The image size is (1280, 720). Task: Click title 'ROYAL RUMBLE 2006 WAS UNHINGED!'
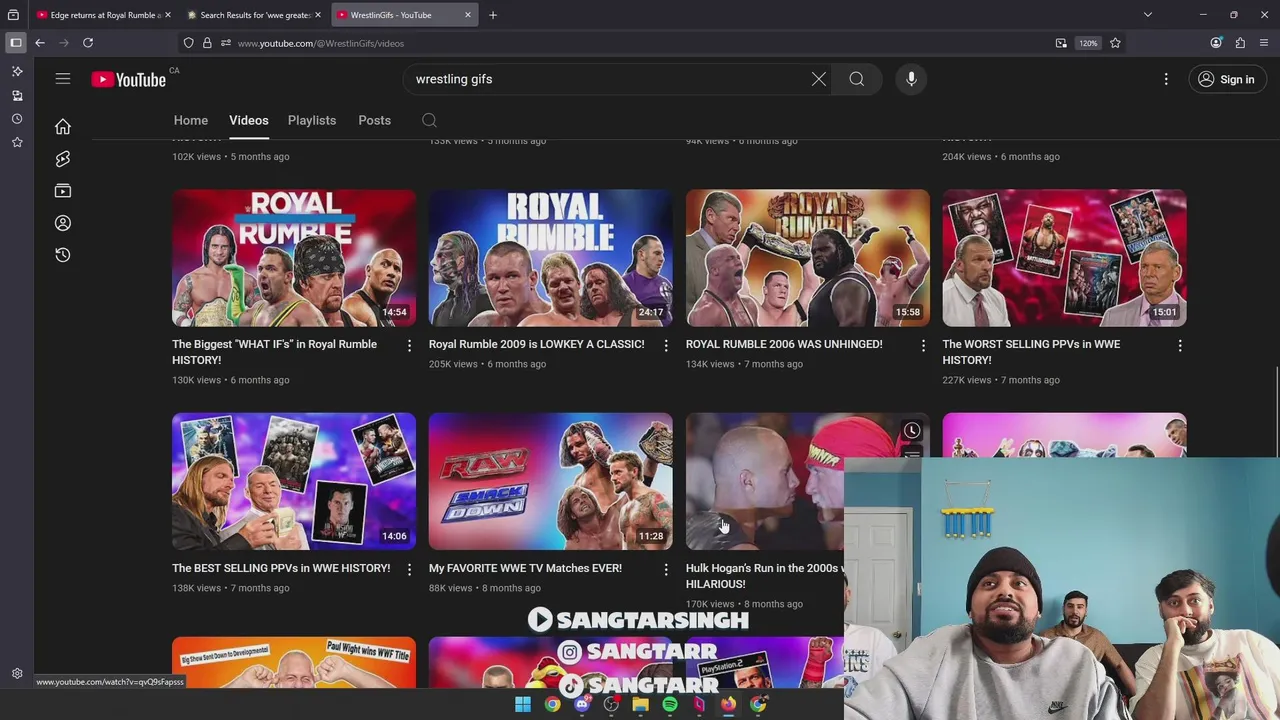click(x=784, y=344)
